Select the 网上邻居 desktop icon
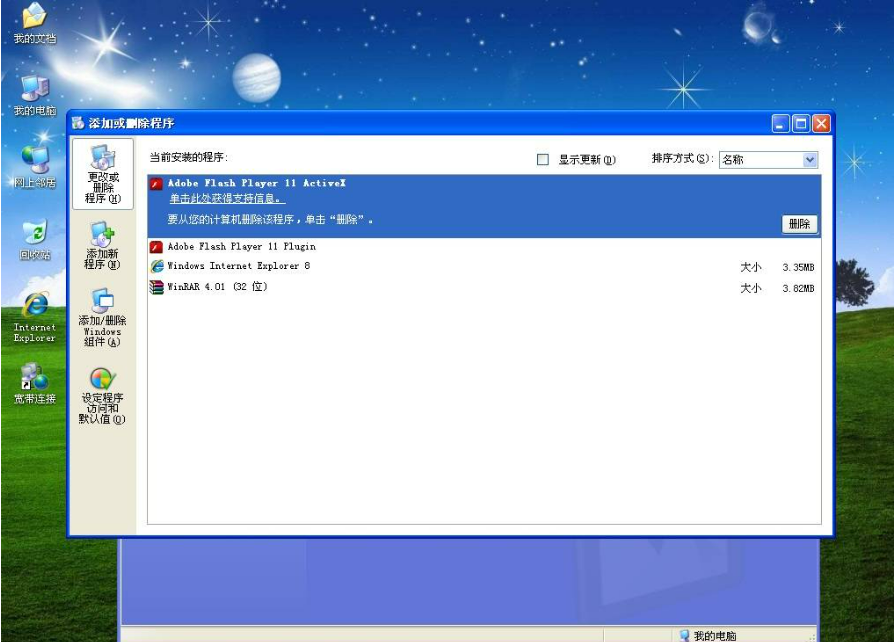The width and height of the screenshot is (894, 642). pos(35,167)
